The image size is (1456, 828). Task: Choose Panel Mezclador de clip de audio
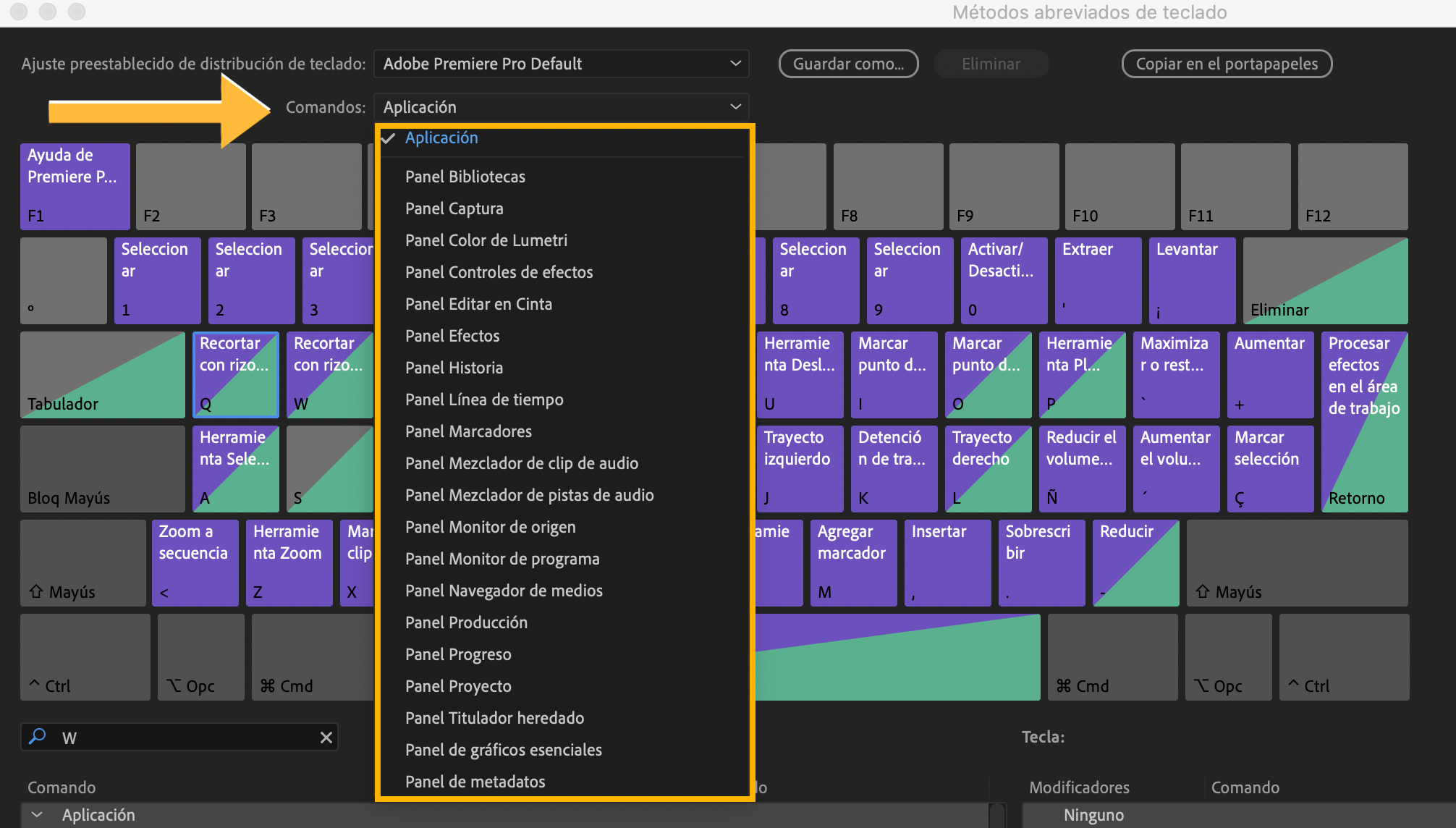coord(522,463)
